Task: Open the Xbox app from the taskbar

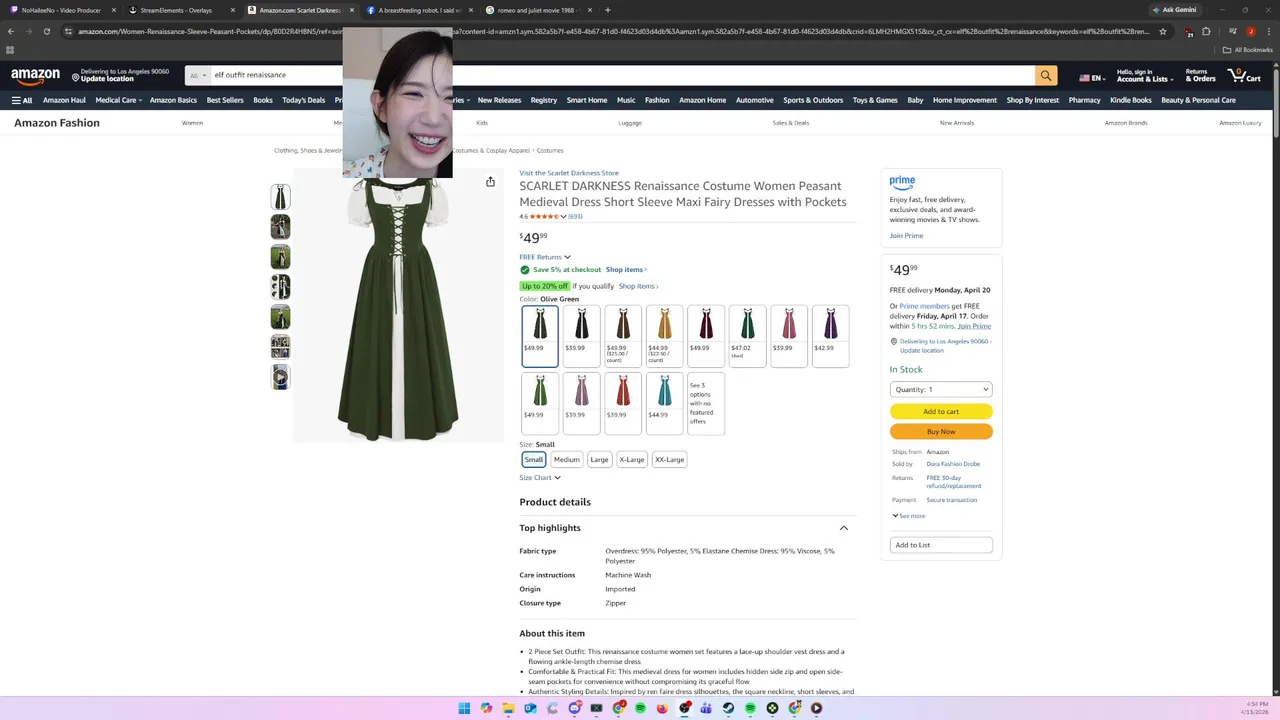Action: click(772, 708)
